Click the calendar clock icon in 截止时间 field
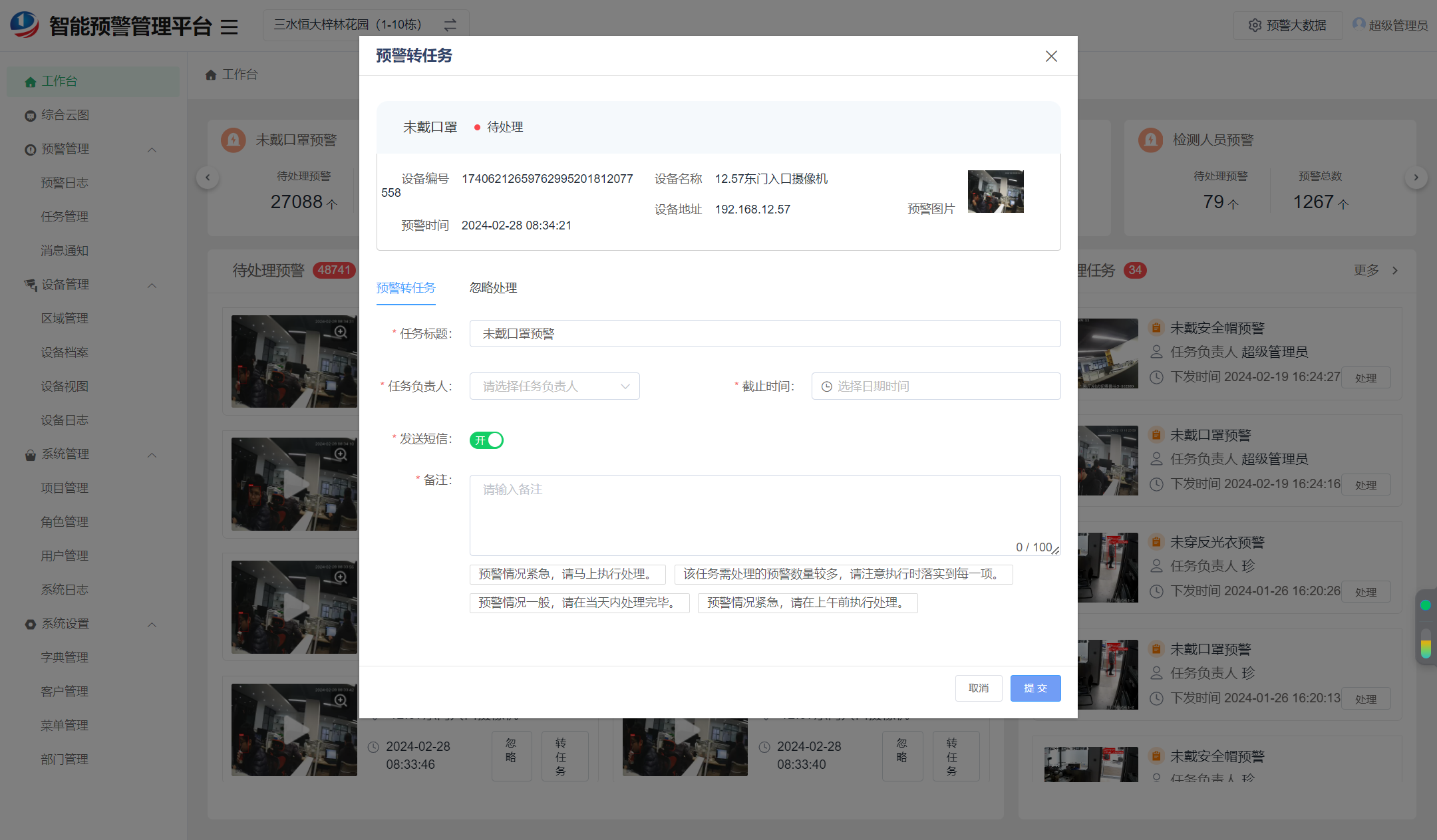The width and height of the screenshot is (1437, 840). 826,386
